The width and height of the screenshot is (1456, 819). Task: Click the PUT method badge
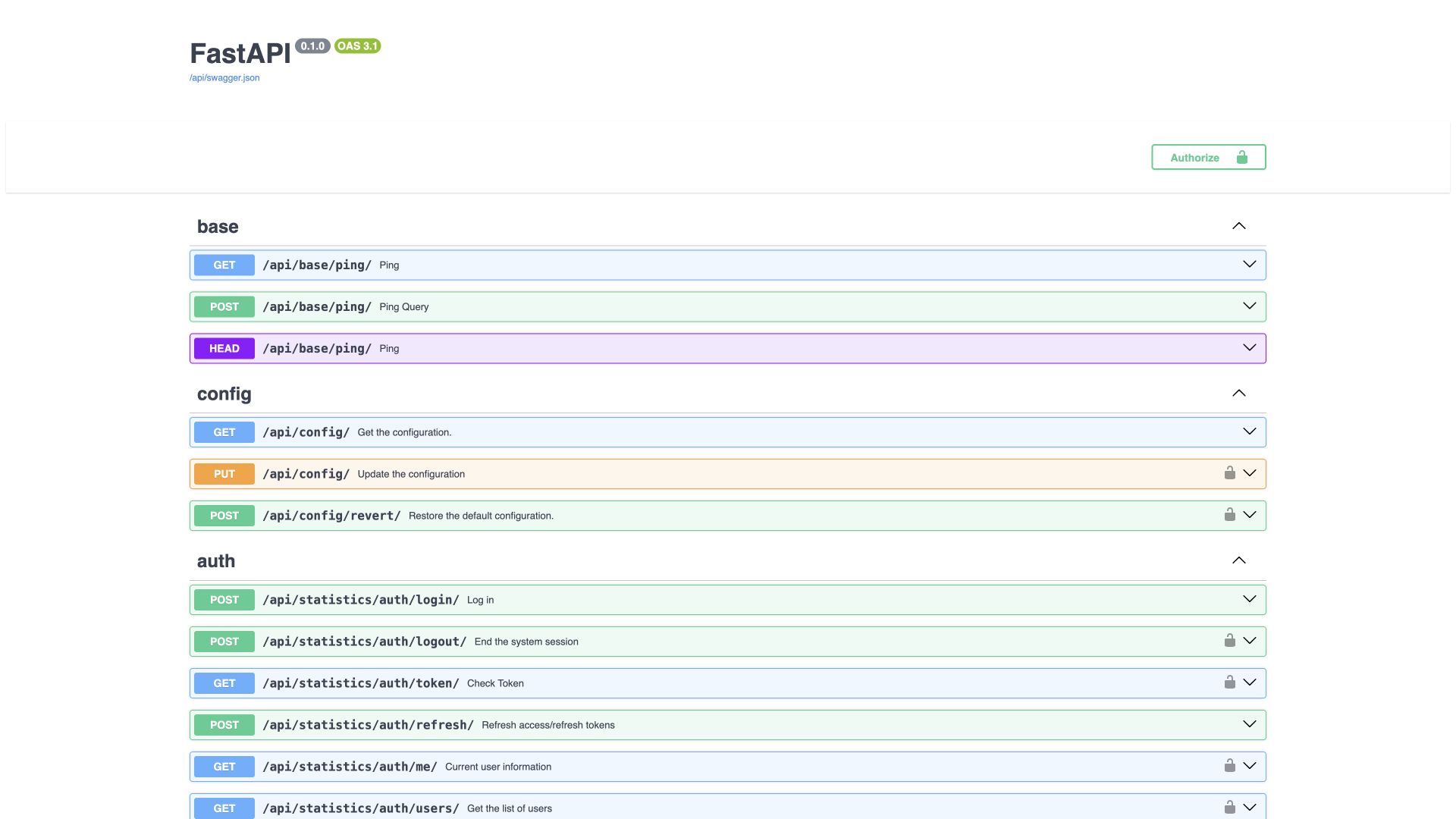tap(224, 473)
